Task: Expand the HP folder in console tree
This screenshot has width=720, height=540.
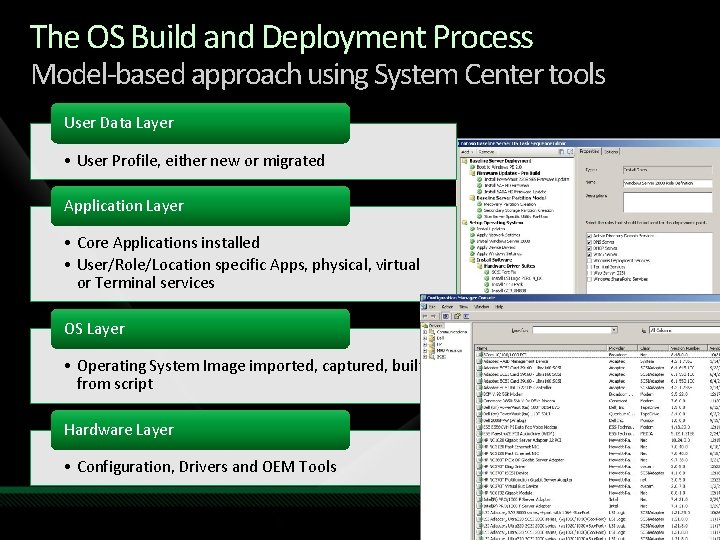Action: pyautogui.click(x=426, y=344)
